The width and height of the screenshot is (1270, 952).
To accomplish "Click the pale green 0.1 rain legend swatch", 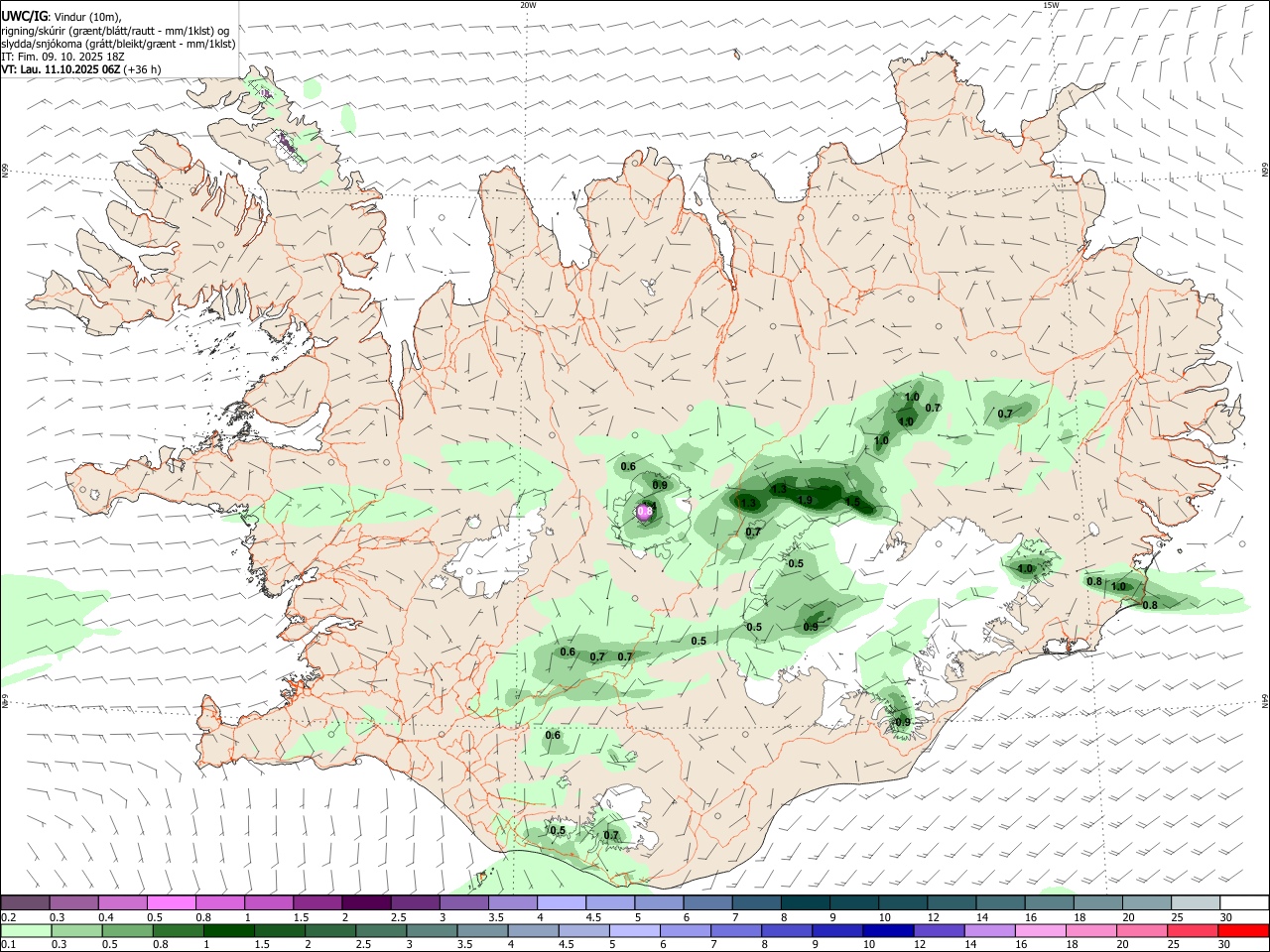I will pyautogui.click(x=26, y=930).
